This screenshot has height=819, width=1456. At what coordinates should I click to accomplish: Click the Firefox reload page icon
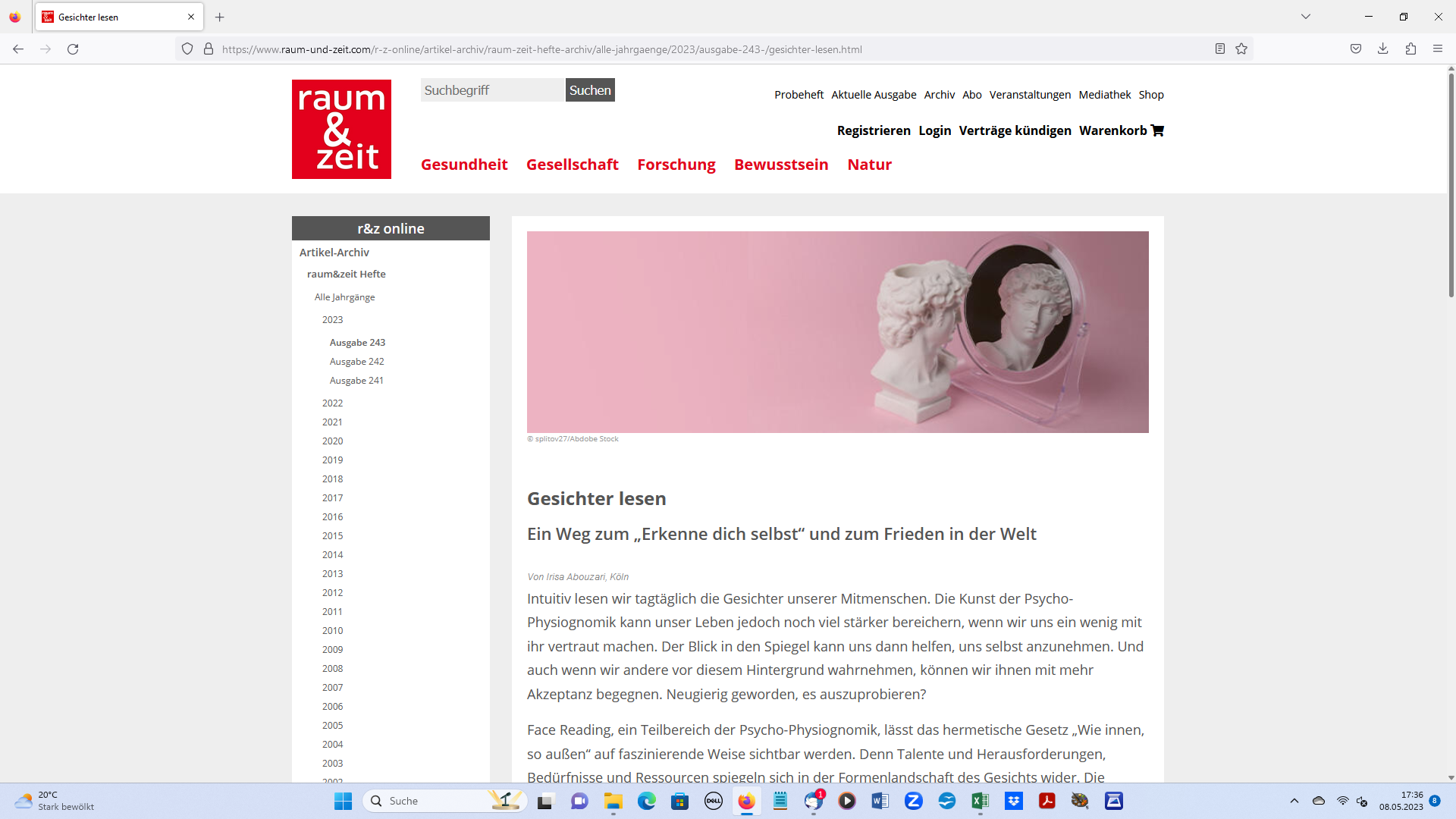73,49
